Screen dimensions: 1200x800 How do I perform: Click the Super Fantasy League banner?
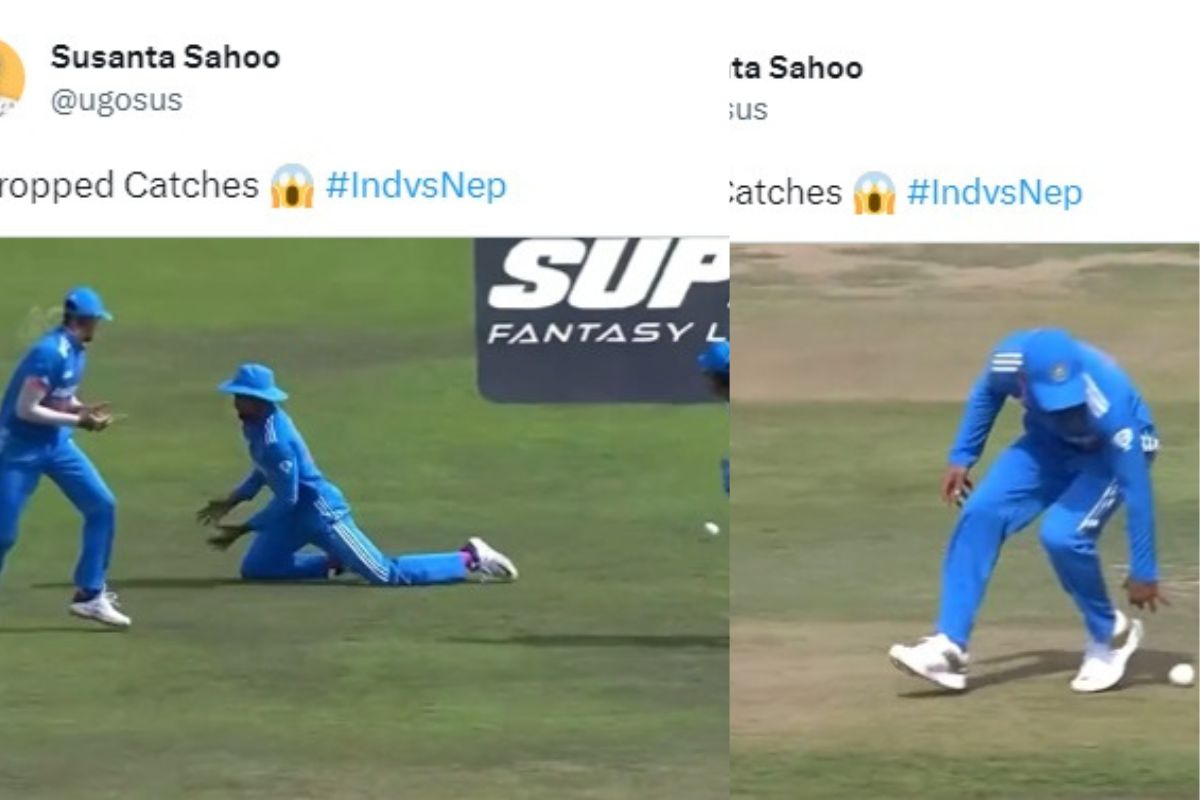(601, 320)
